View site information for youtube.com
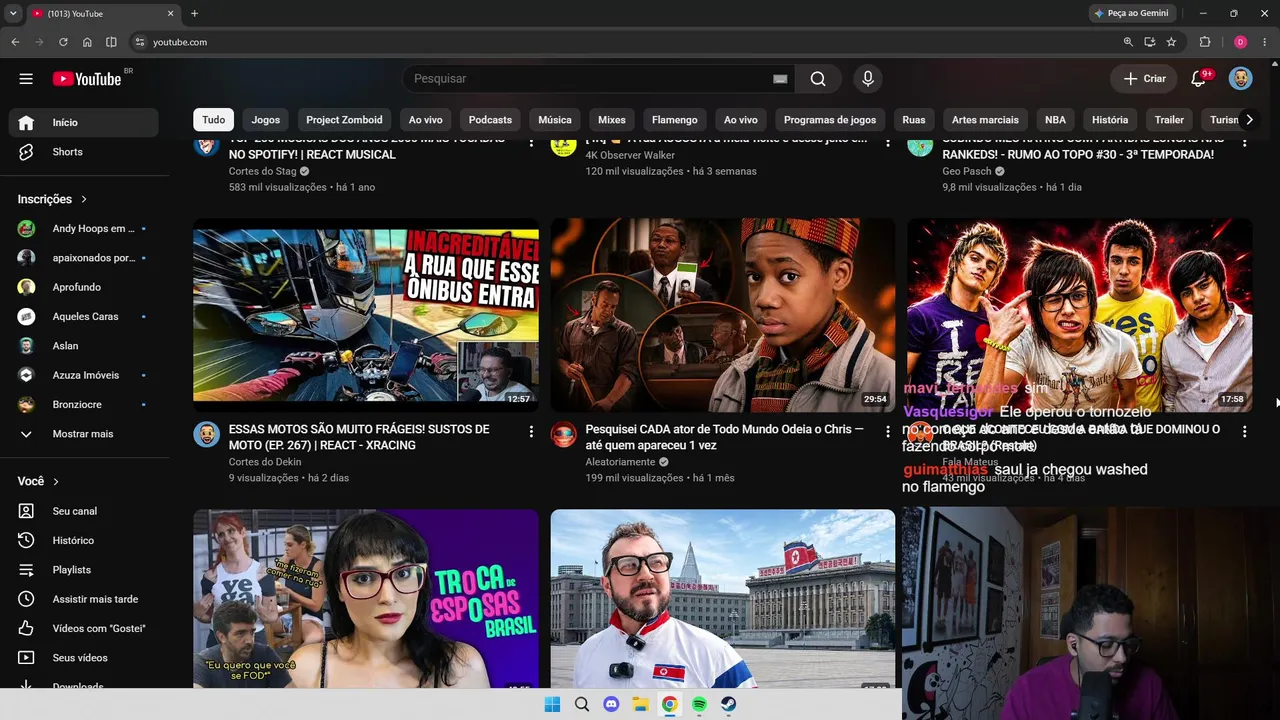 click(140, 42)
